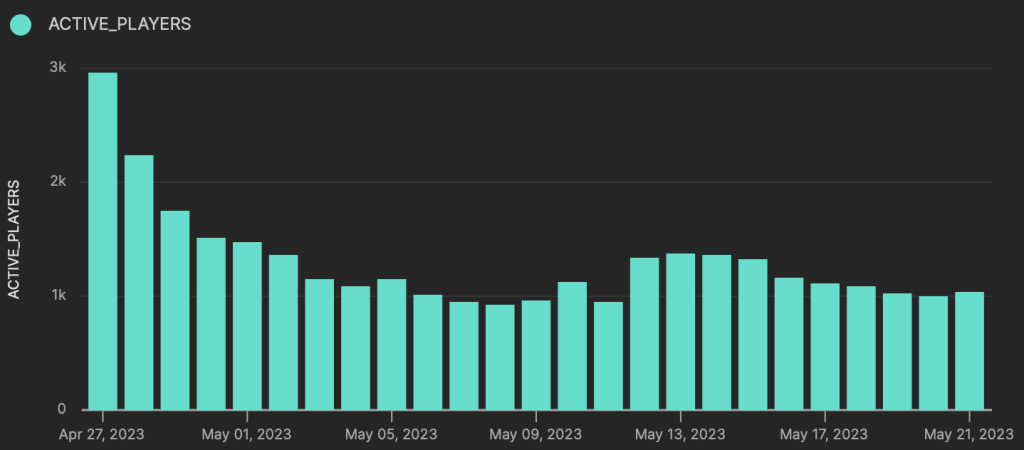
Task: Select the bar above the May 13, 2023 tick
Action: (680, 332)
